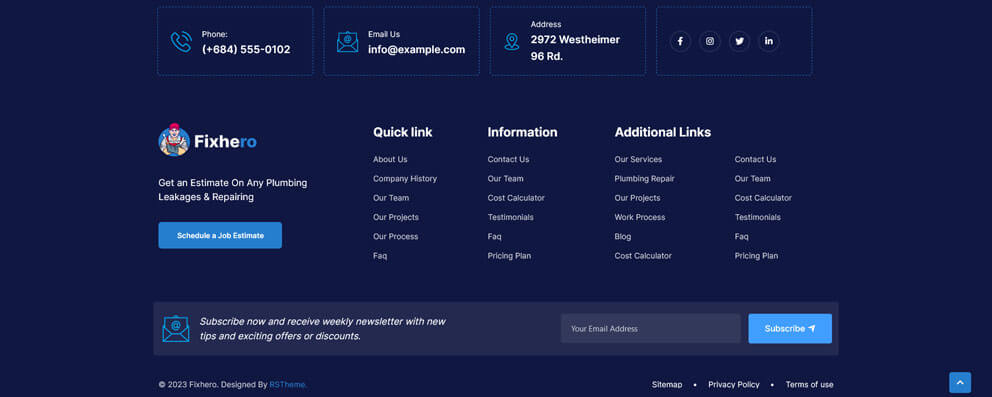Screen dimensions: 992x397
Task: Open Our Projects under Quick link
Action: coord(396,217)
